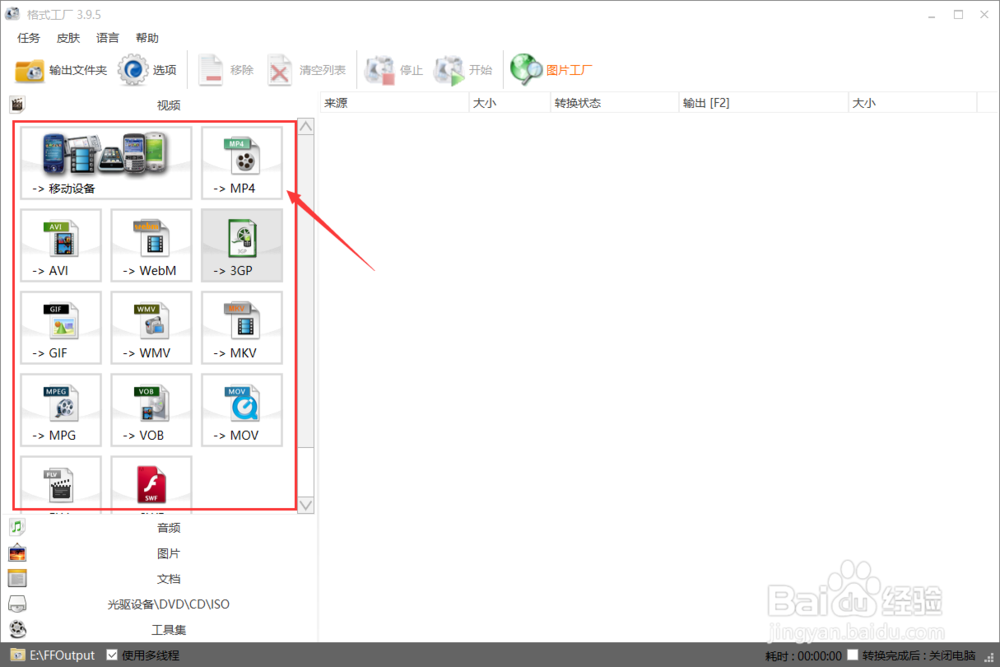Enable 转换完成后:关闭电脑 checkbox
The width and height of the screenshot is (1000, 667).
(x=853, y=655)
